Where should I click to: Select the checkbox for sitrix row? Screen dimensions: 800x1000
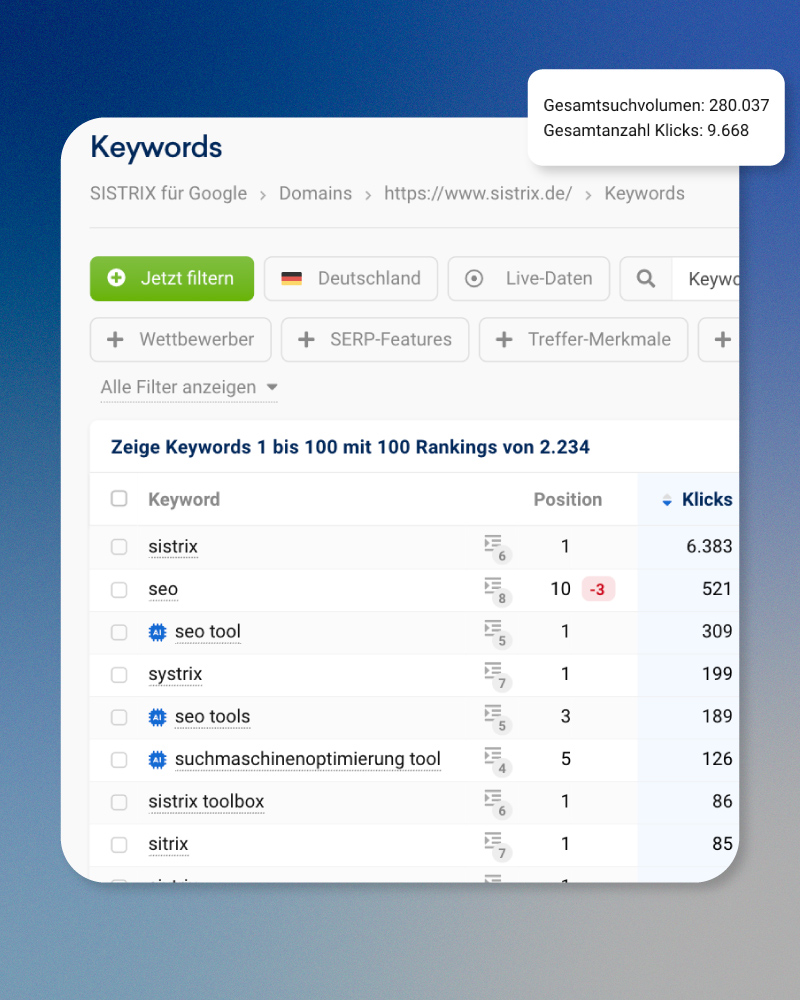click(119, 845)
